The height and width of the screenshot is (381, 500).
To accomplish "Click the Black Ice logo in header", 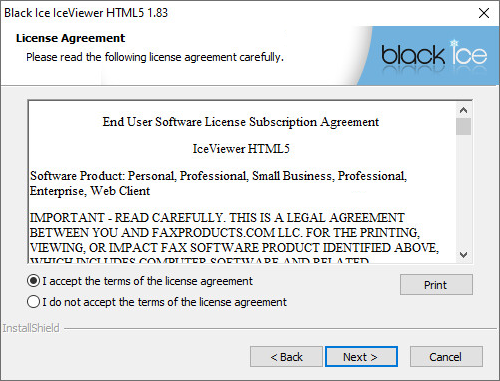I will (x=434, y=54).
